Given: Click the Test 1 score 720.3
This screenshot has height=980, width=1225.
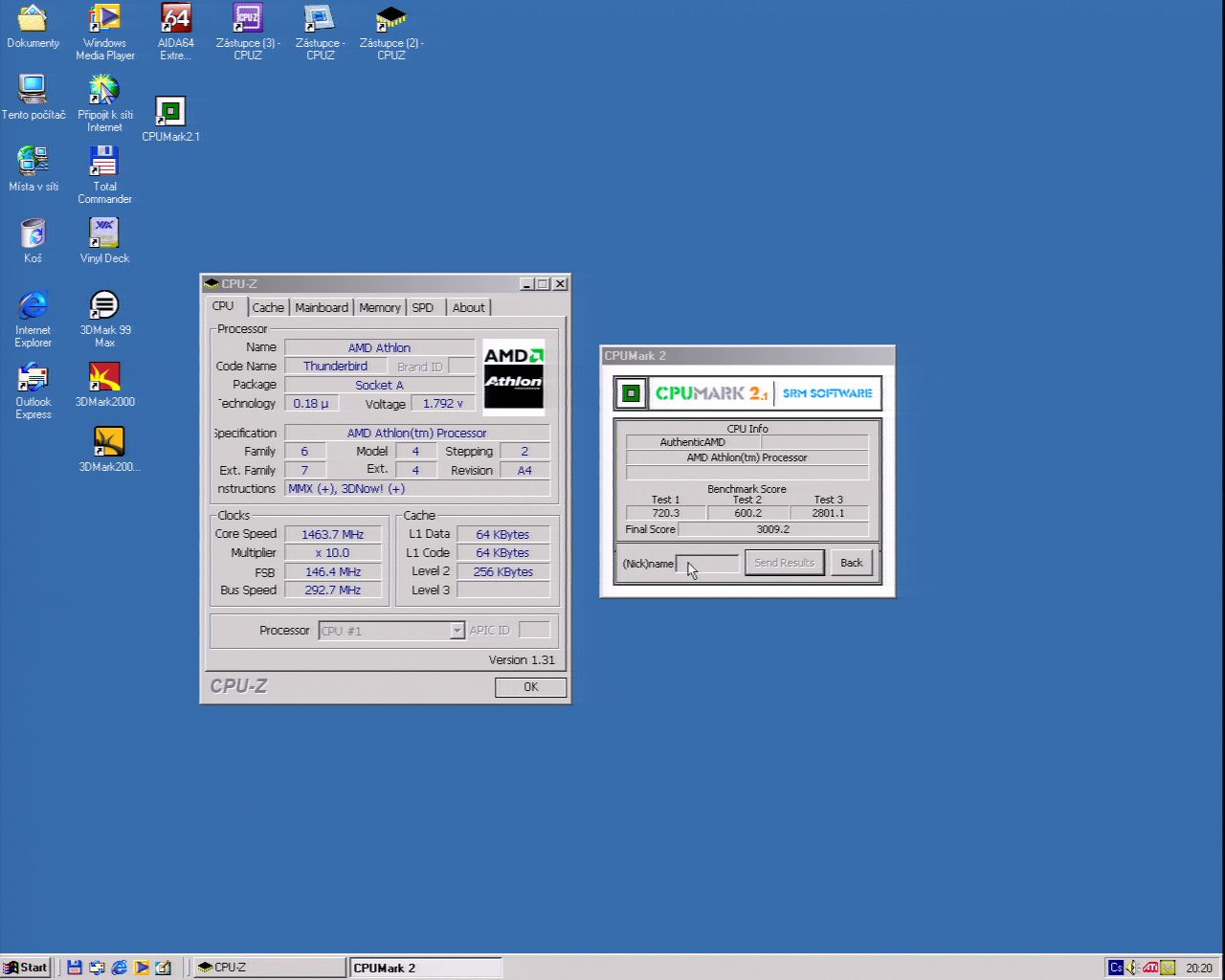Looking at the screenshot, I should coord(665,513).
